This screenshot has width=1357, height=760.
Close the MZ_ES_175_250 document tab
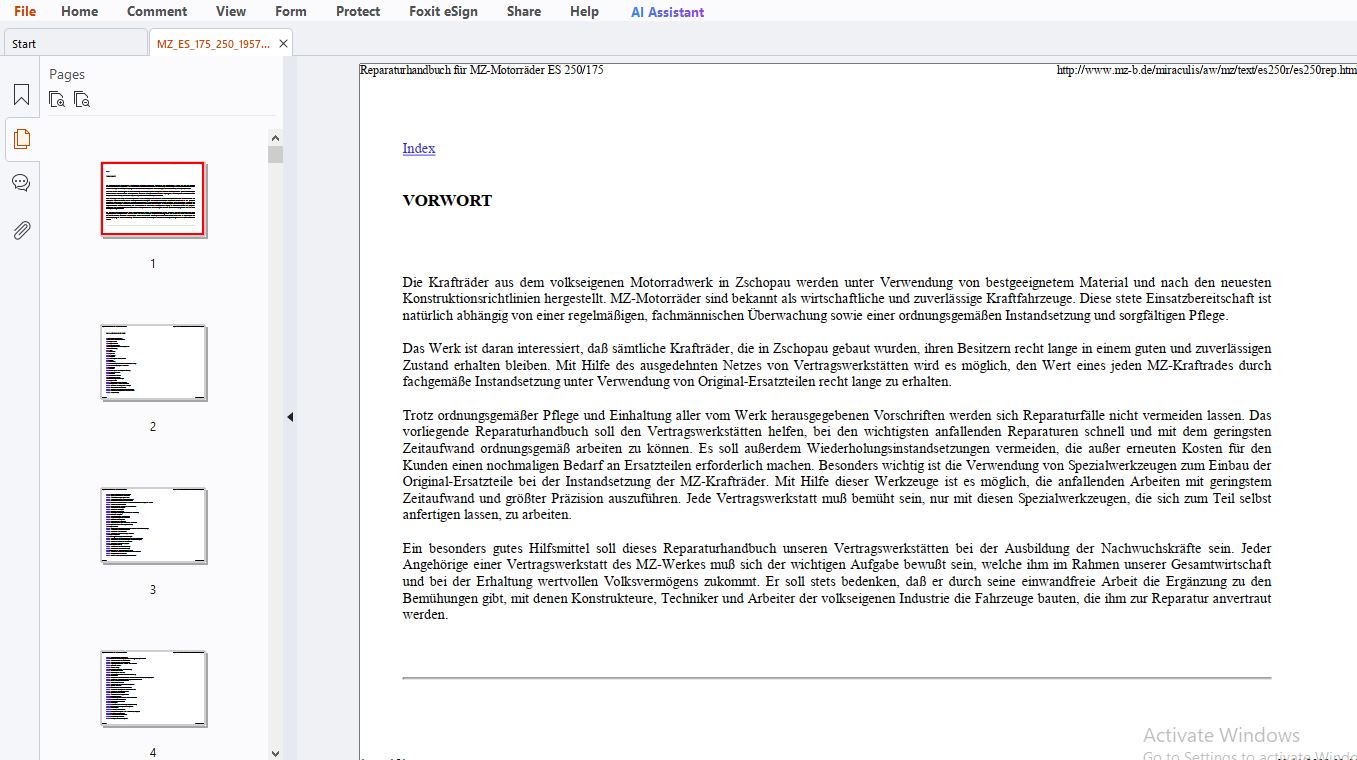coord(283,44)
